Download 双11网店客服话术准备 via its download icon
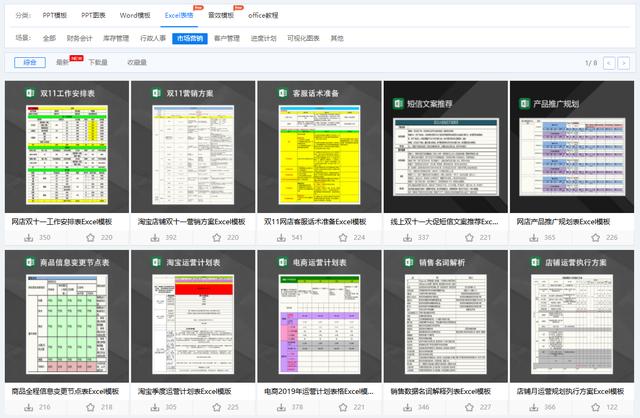The image size is (640, 418). pyautogui.click(x=281, y=238)
